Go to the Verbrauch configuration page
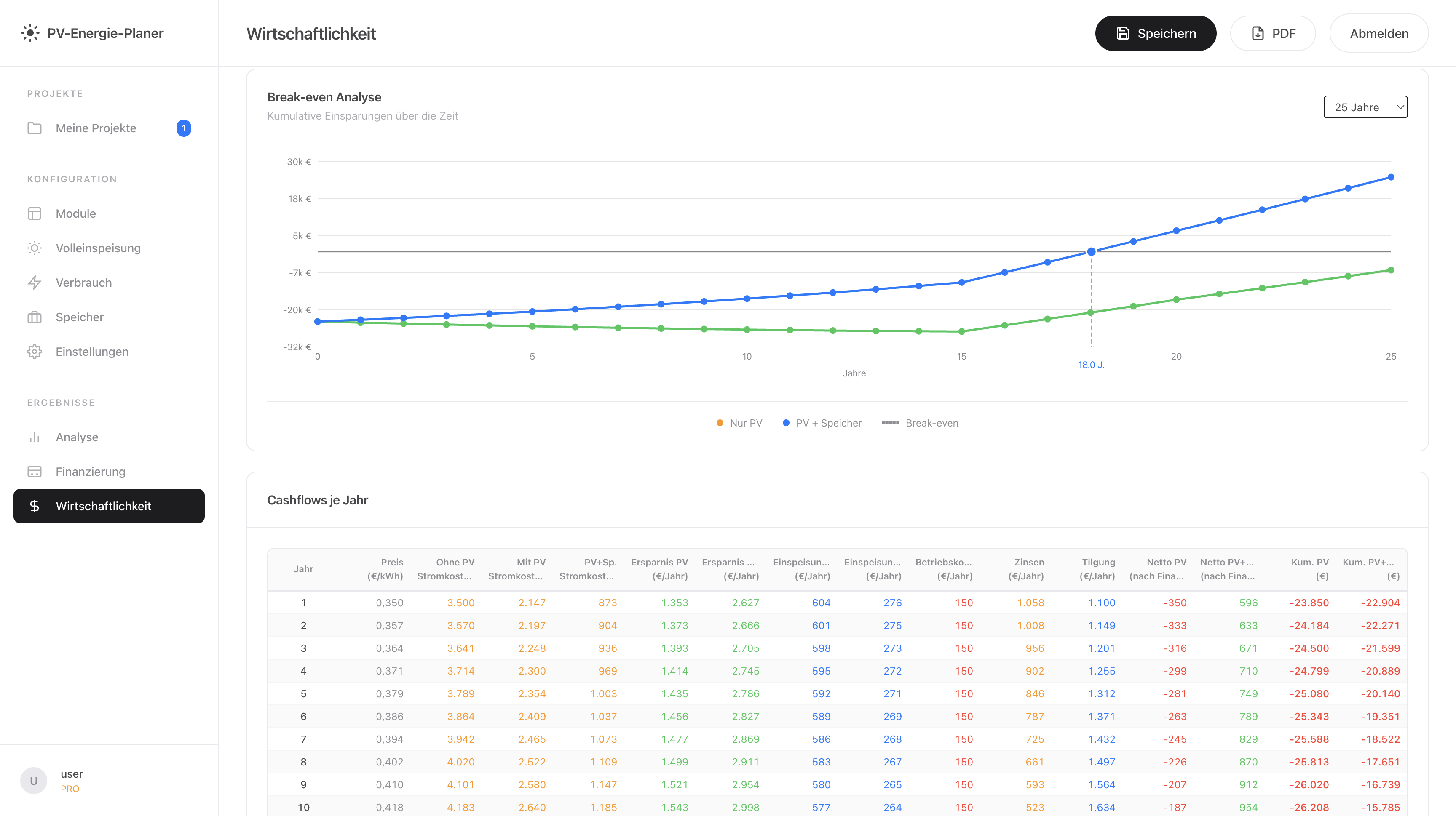This screenshot has width=1456, height=816. pos(84,283)
